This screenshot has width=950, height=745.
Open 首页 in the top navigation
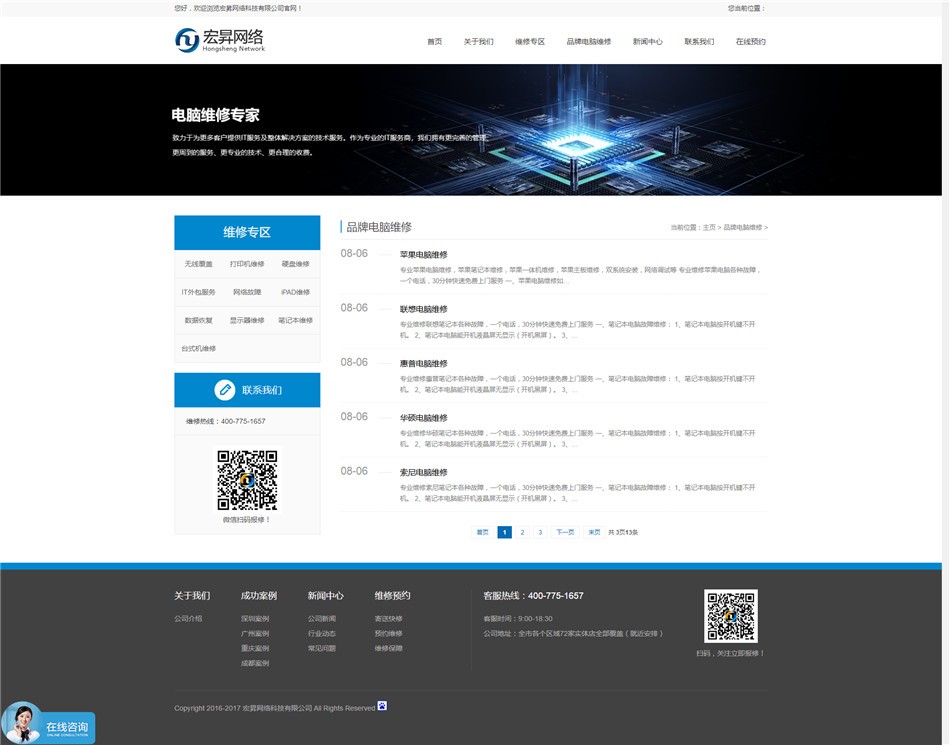coord(434,42)
